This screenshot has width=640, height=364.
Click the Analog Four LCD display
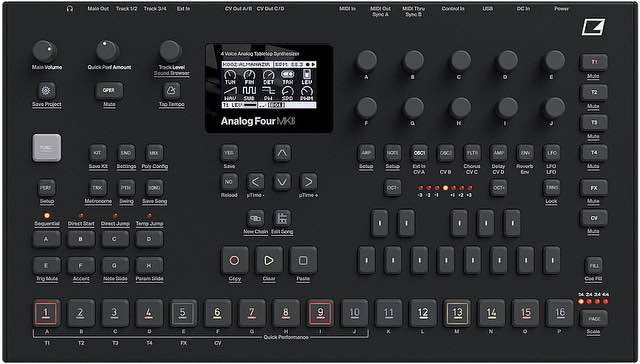269,89
